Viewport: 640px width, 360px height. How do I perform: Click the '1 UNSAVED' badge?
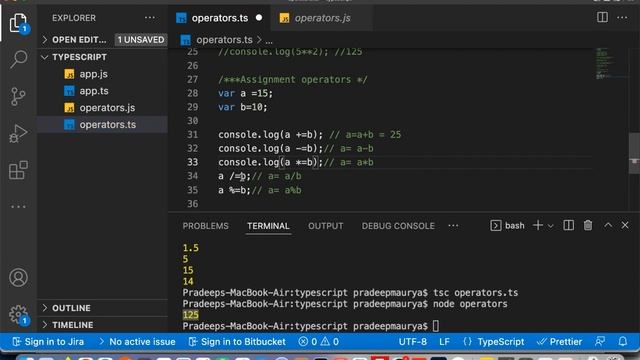[x=141, y=40]
